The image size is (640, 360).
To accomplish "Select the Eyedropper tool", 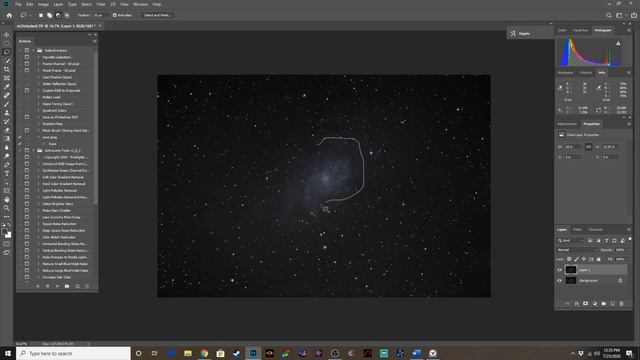I will pos(7,87).
